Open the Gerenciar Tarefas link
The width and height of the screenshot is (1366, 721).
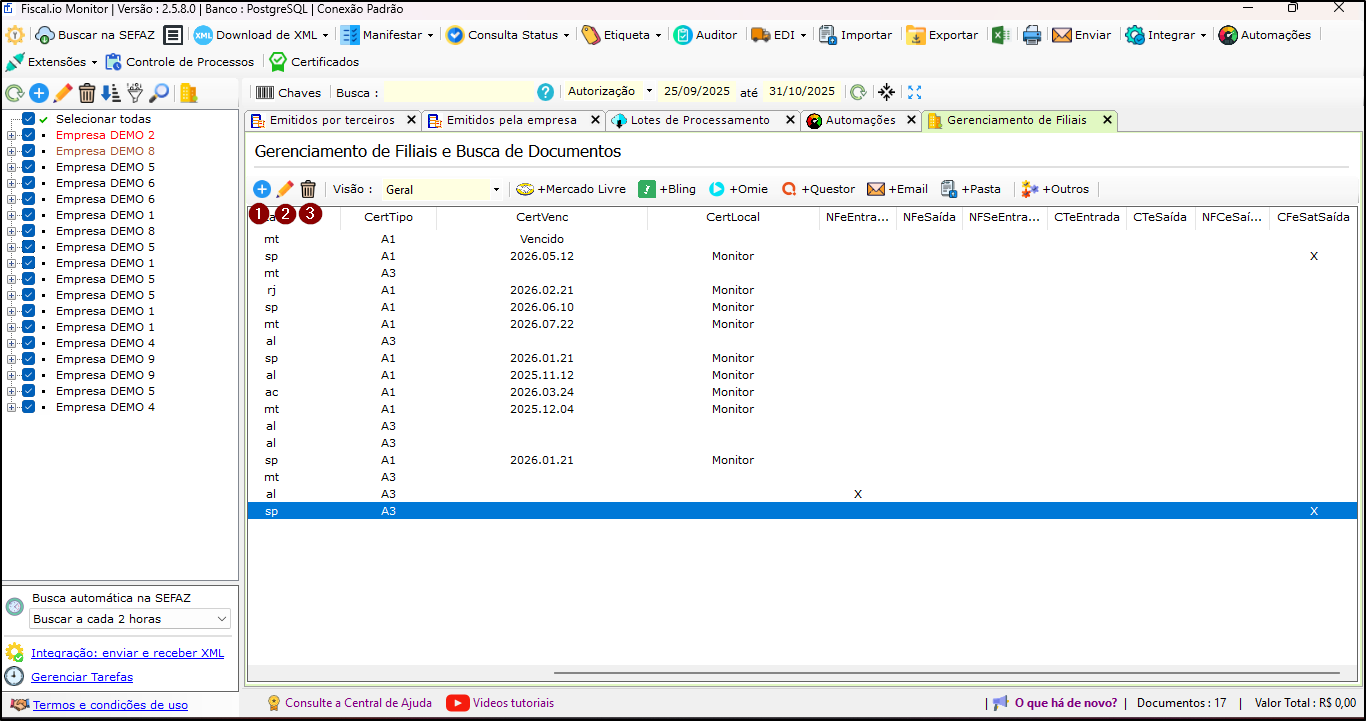(x=82, y=677)
